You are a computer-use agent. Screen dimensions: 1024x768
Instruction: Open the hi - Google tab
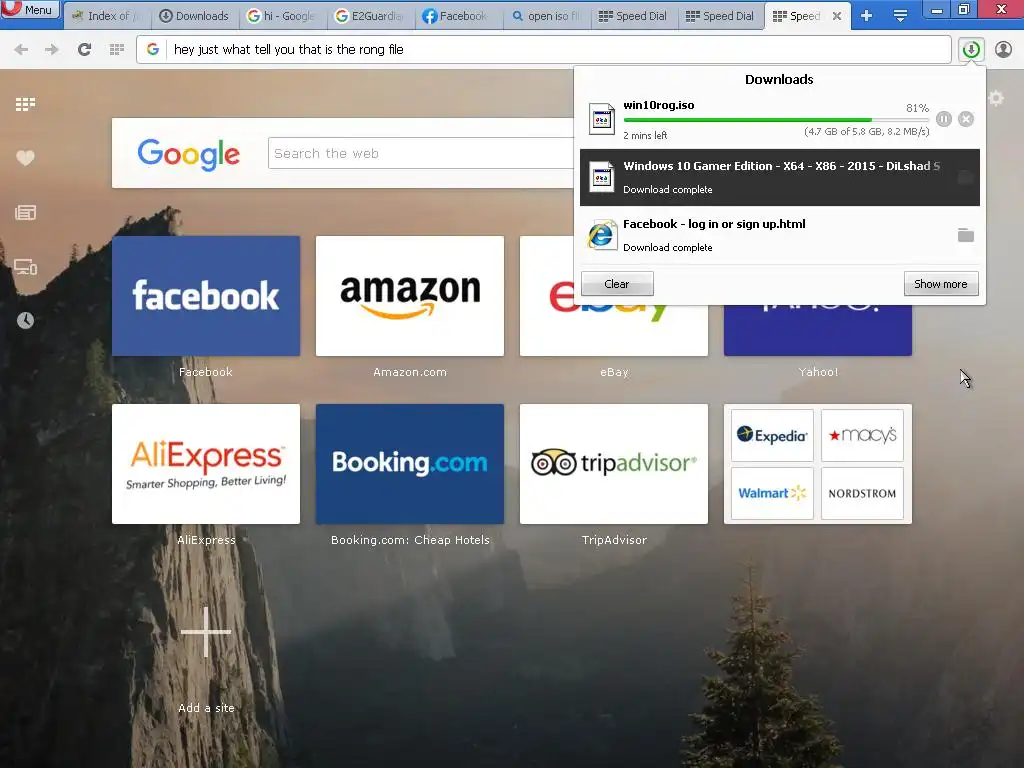pyautogui.click(x=281, y=16)
